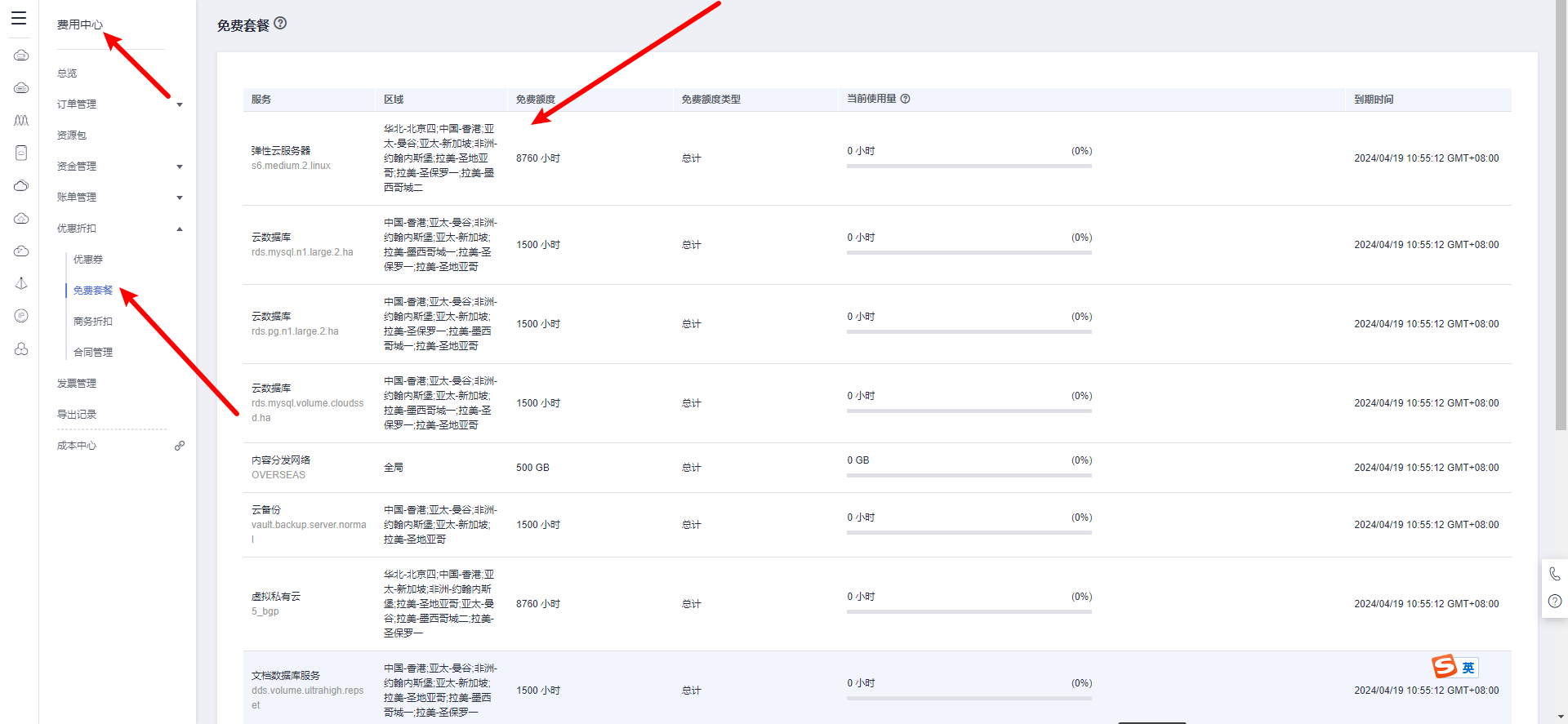Click the floating question mark help icon

click(1554, 602)
